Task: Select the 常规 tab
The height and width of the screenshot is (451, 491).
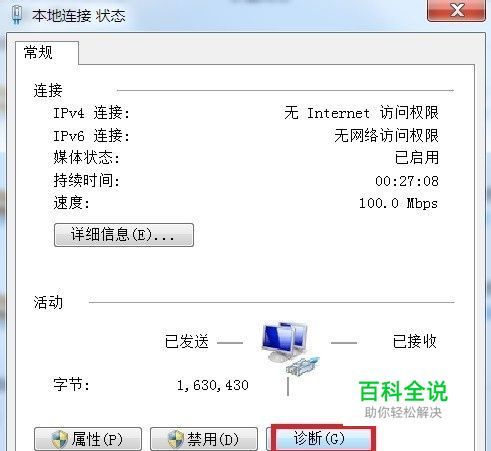Action: point(38,52)
